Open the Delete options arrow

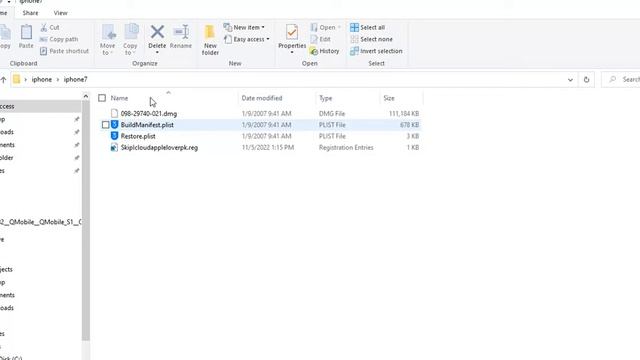(x=157, y=53)
